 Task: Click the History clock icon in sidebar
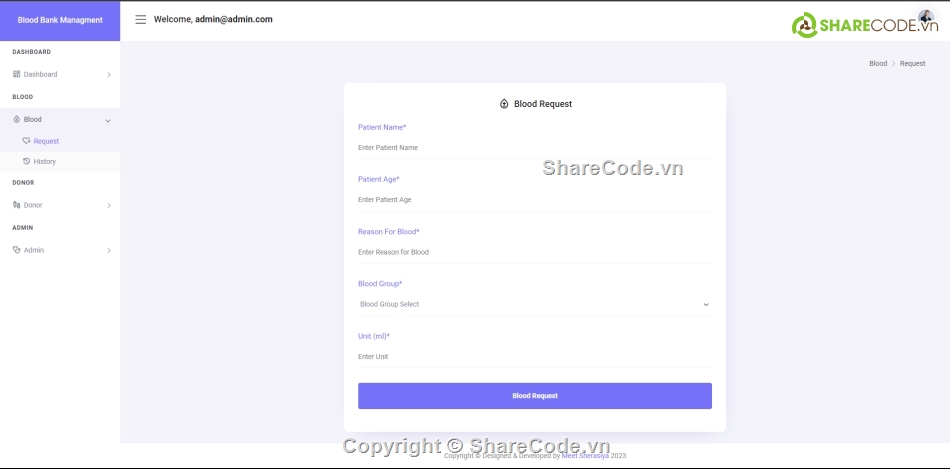click(27, 161)
